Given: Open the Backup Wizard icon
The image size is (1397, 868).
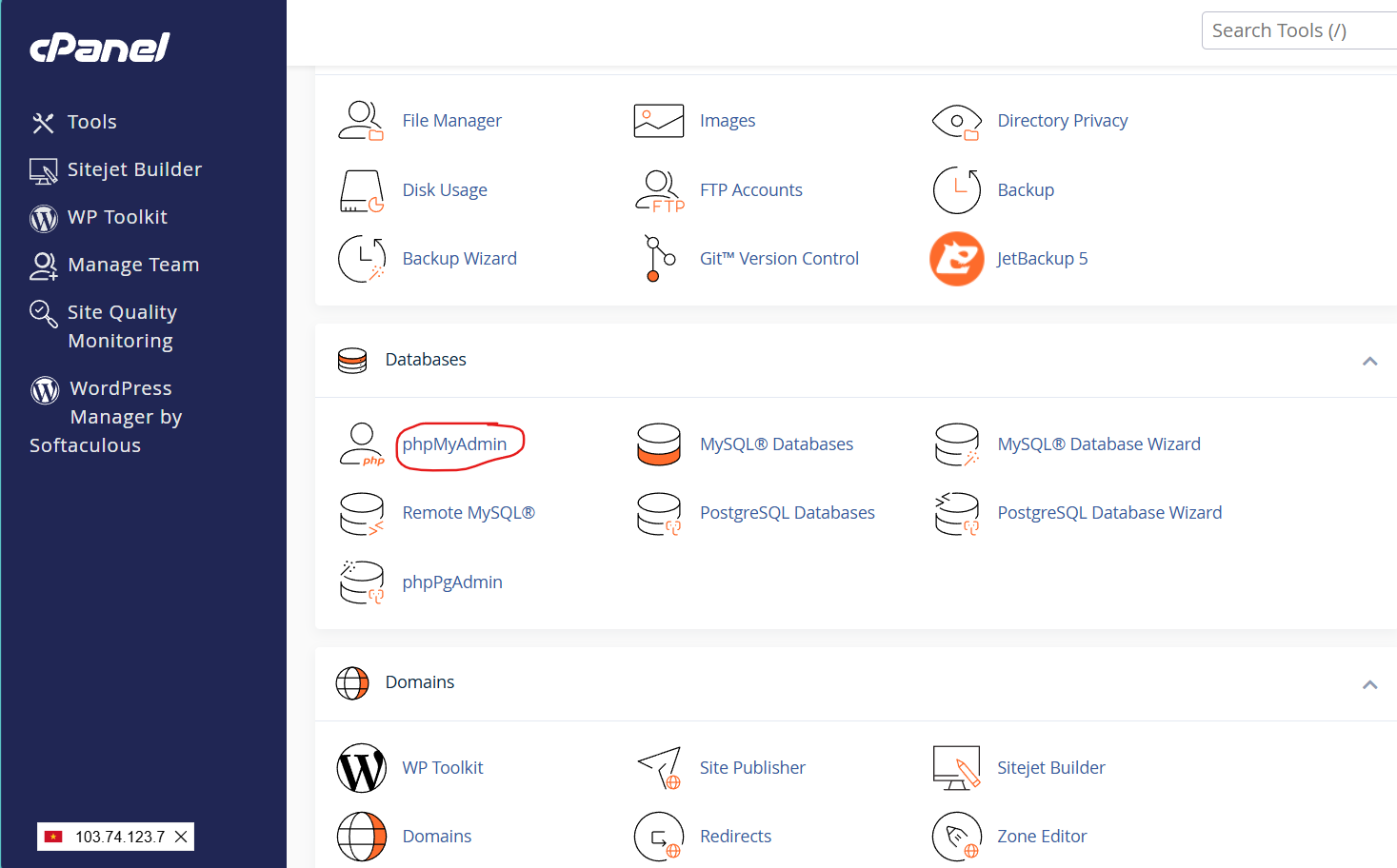Looking at the screenshot, I should (361, 259).
